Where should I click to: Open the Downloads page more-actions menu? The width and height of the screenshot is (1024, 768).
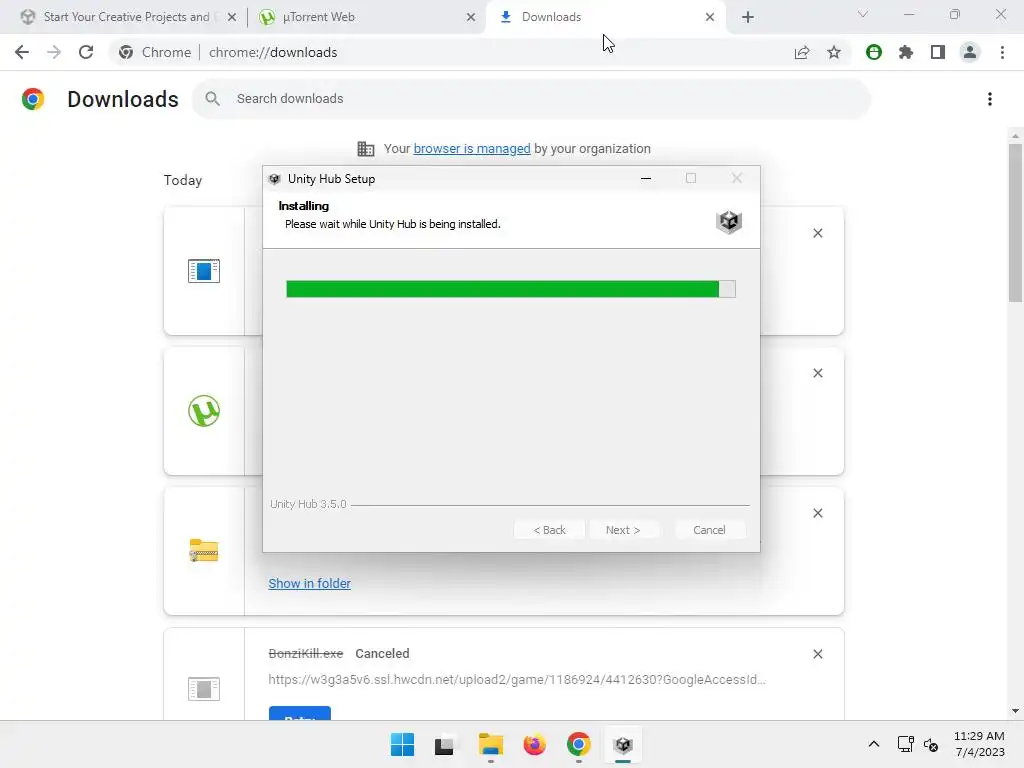pyautogui.click(x=990, y=99)
